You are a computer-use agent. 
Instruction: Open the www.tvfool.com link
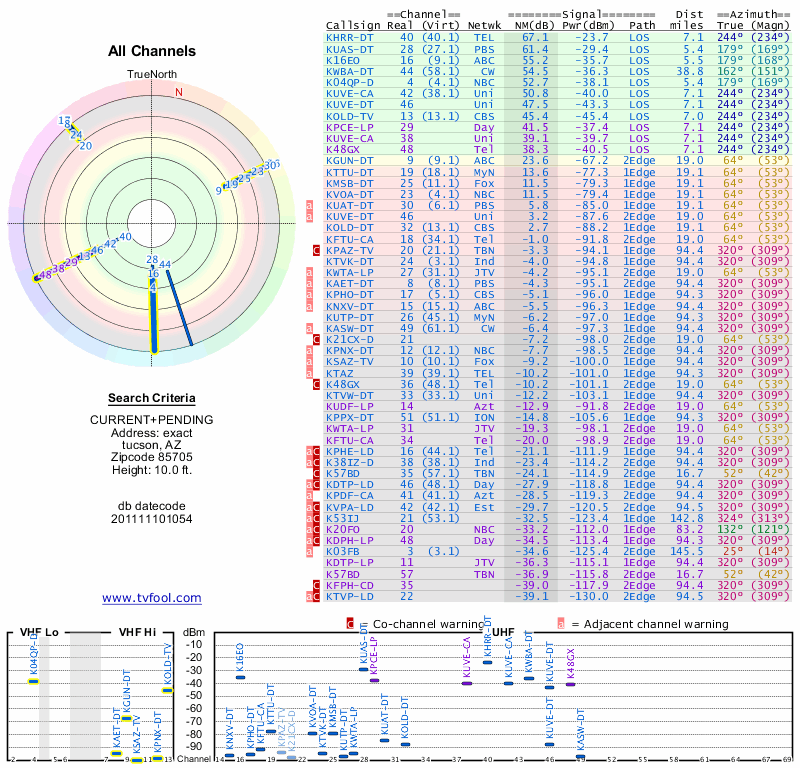click(x=152, y=598)
